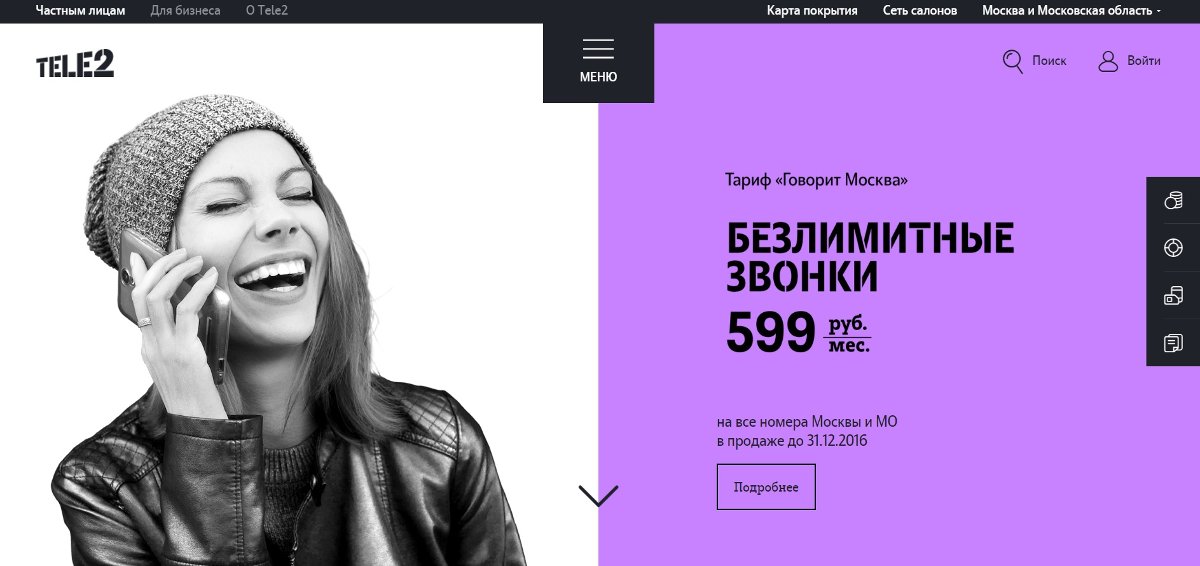The image size is (1200, 566).
Task: Click the magnifier Поиск icon
Action: [x=1013, y=61]
